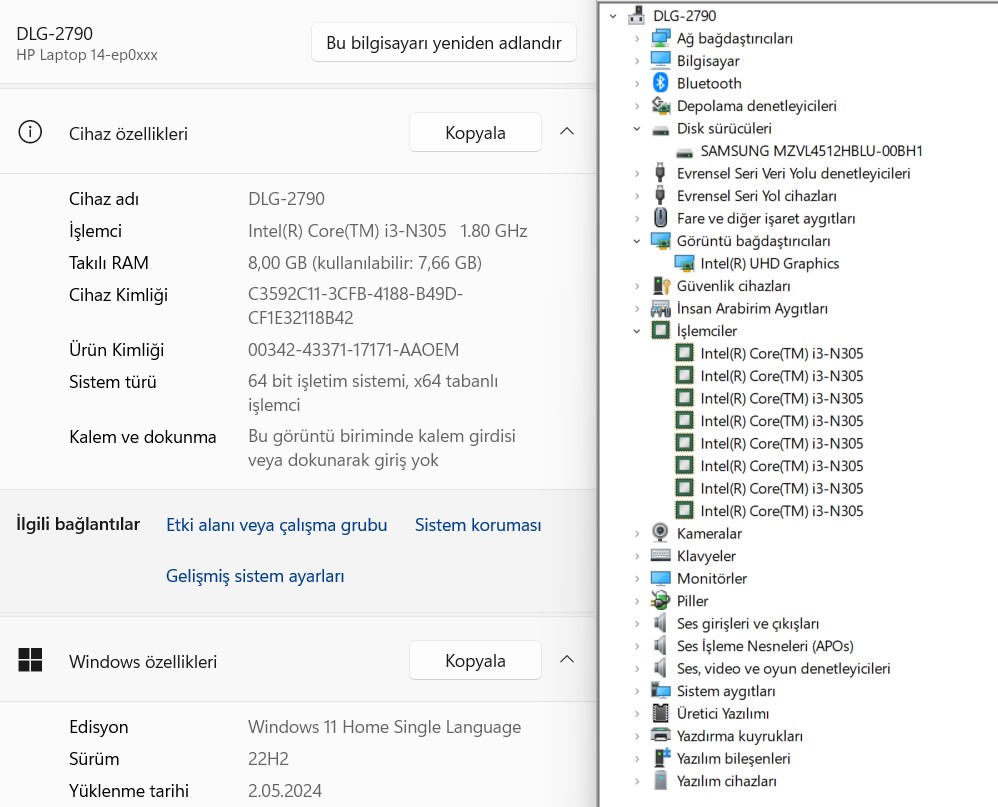998x807 pixels.
Task: Expand the Klavyeler node arrow
Action: 636,556
